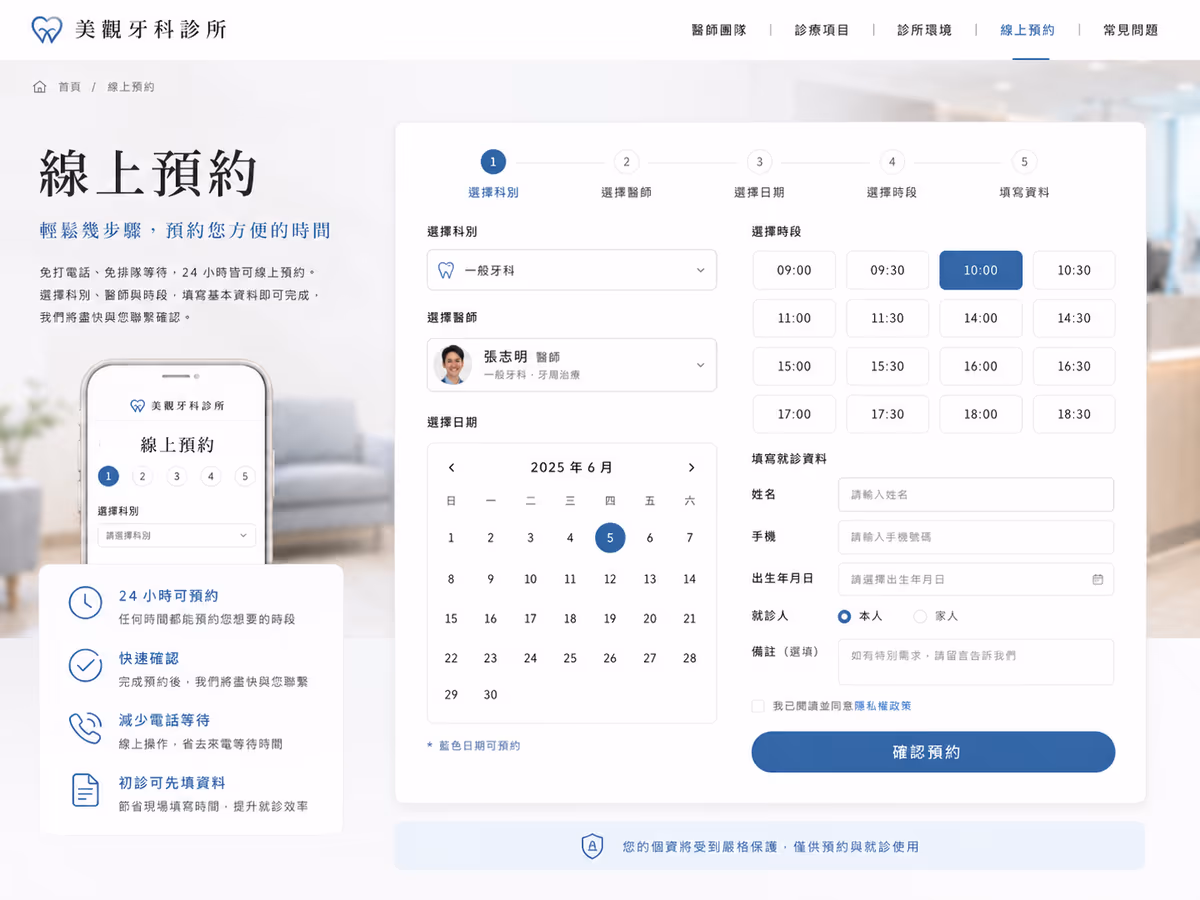This screenshot has height=900, width=1200.
Task: Go to previous month in calendar
Action: (x=451, y=468)
